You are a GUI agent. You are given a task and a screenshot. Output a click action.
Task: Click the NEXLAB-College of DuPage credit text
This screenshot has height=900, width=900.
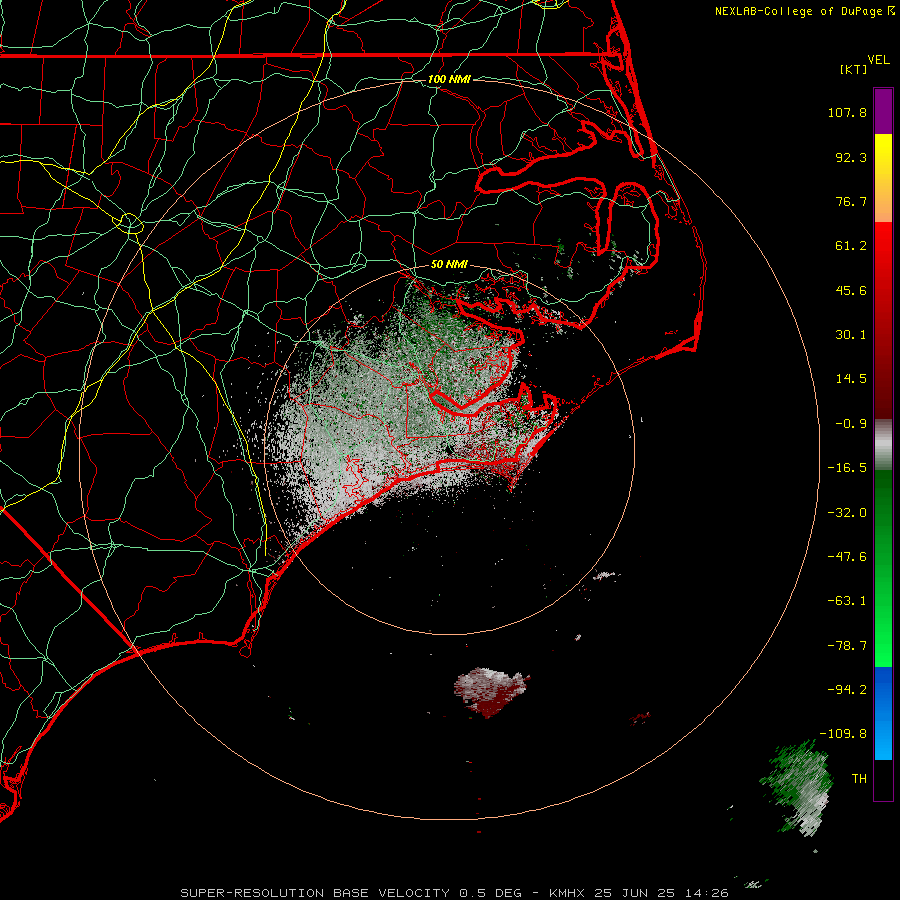tap(799, 11)
